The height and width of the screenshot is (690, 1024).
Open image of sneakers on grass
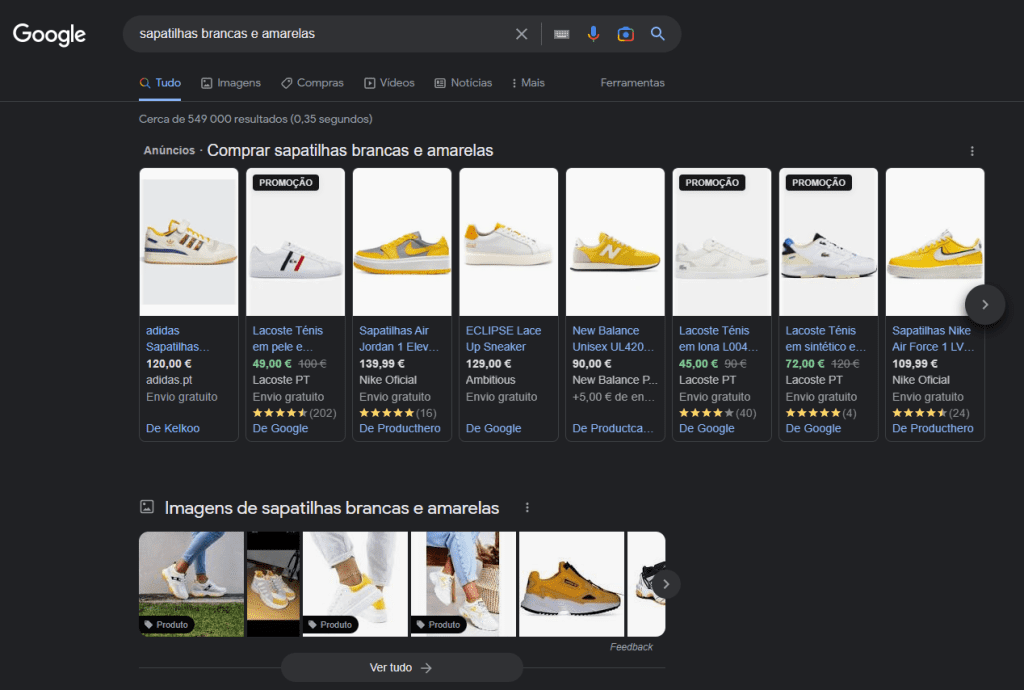tap(191, 584)
